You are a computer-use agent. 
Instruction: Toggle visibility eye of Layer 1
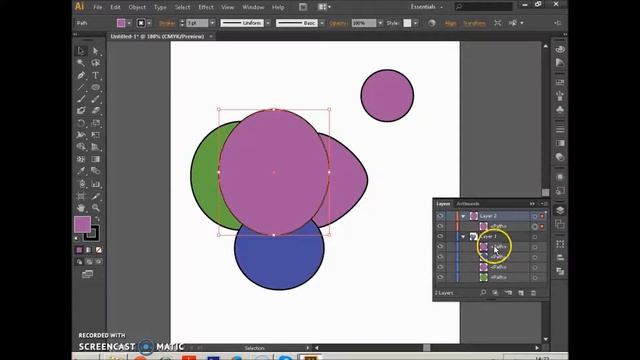click(440, 236)
